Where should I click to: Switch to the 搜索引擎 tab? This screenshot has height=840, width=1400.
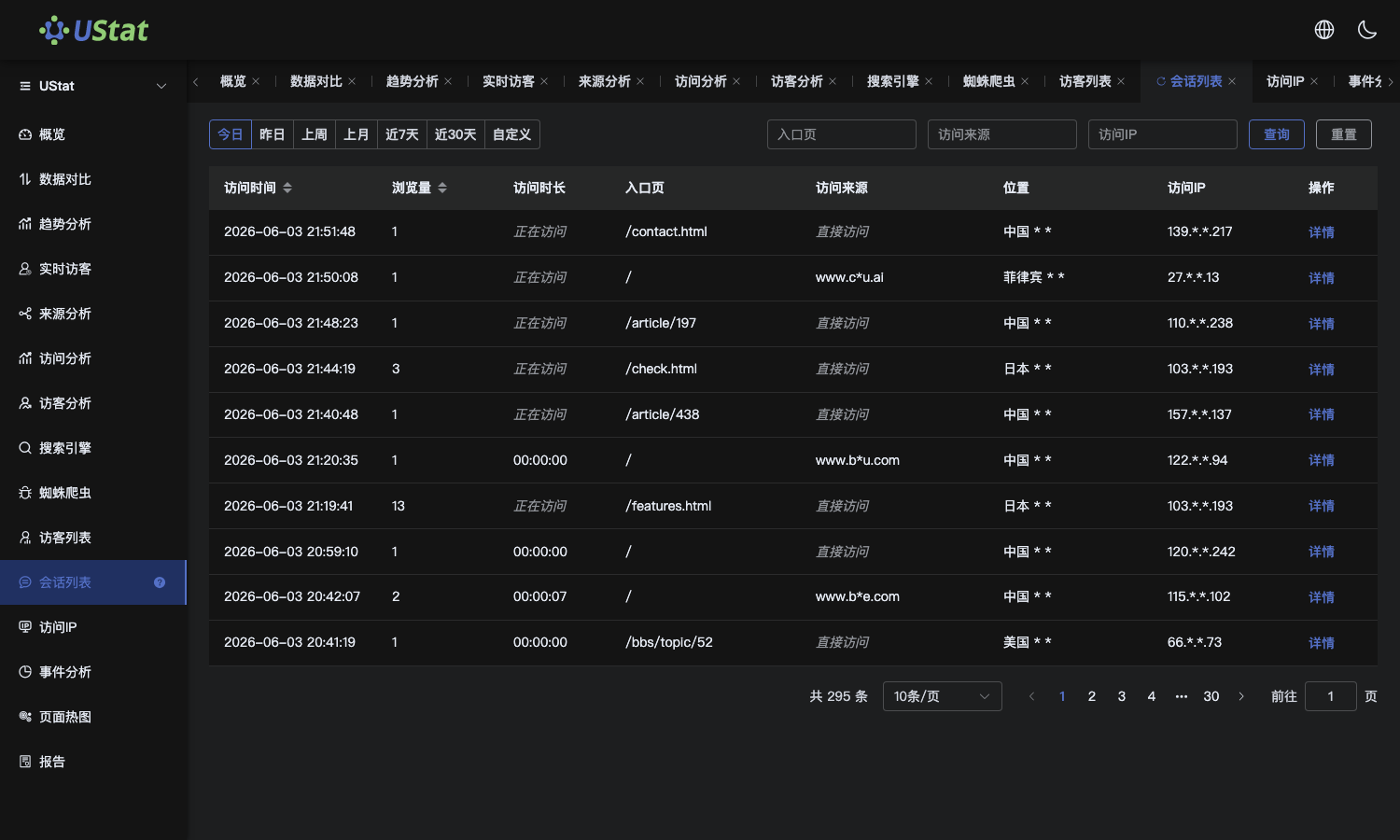coord(893,81)
